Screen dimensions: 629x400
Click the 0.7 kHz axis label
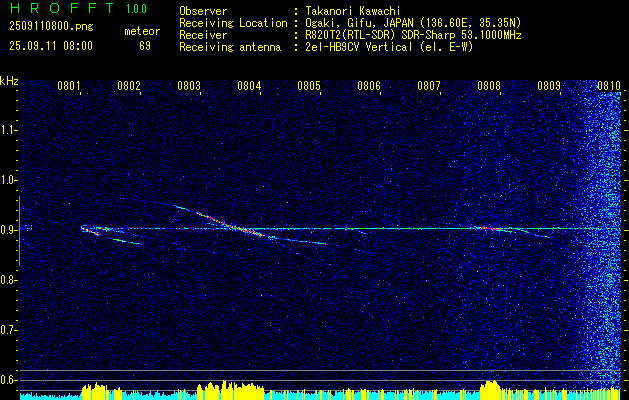[x=8, y=330]
